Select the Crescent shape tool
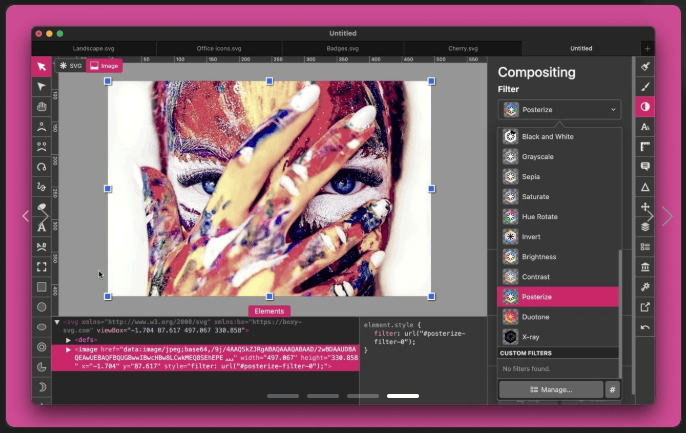686x433 pixels. click(42, 387)
